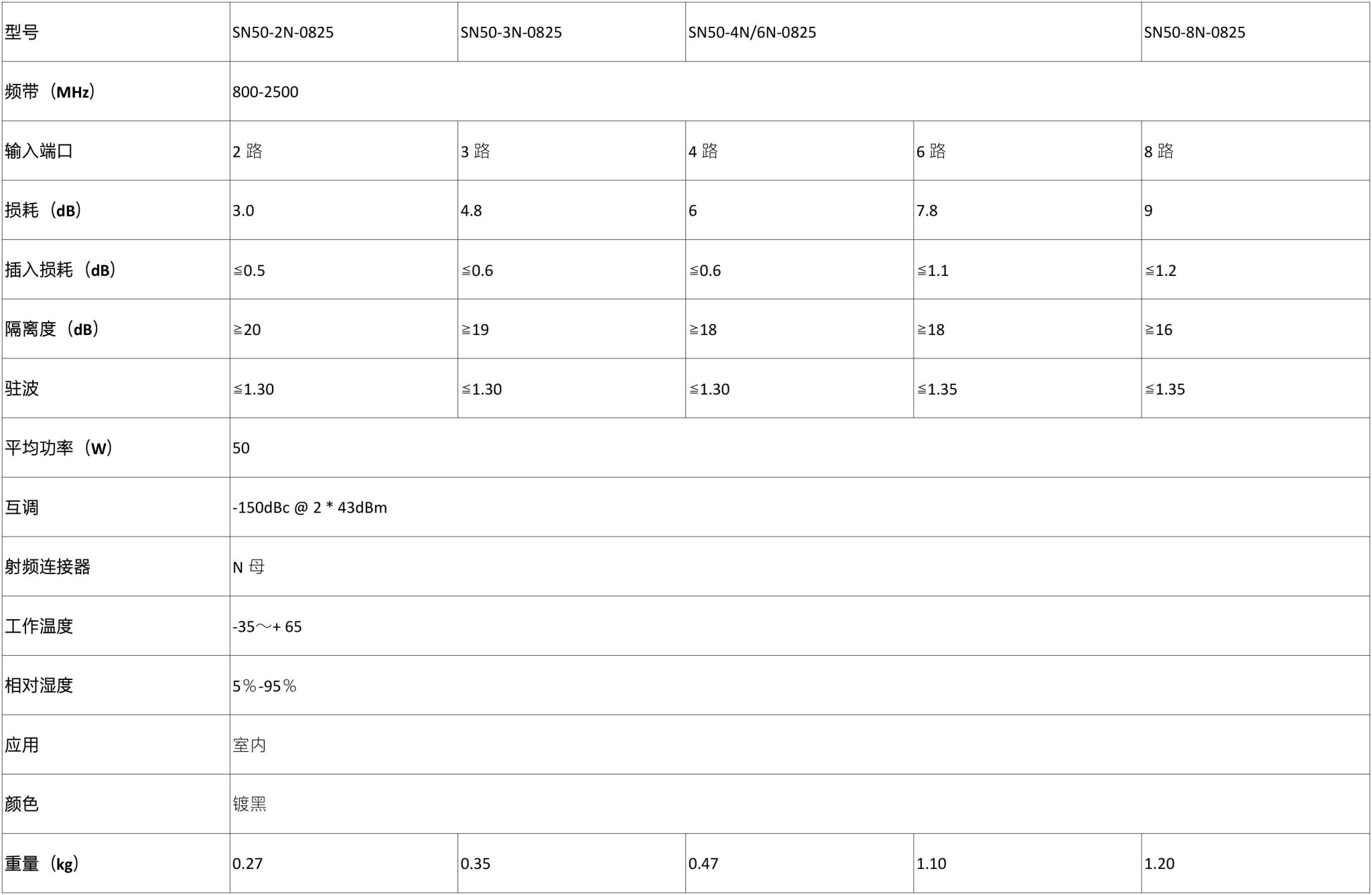Select the SN50-3N-0825 header cell
The image size is (1372, 895).
(571, 31)
